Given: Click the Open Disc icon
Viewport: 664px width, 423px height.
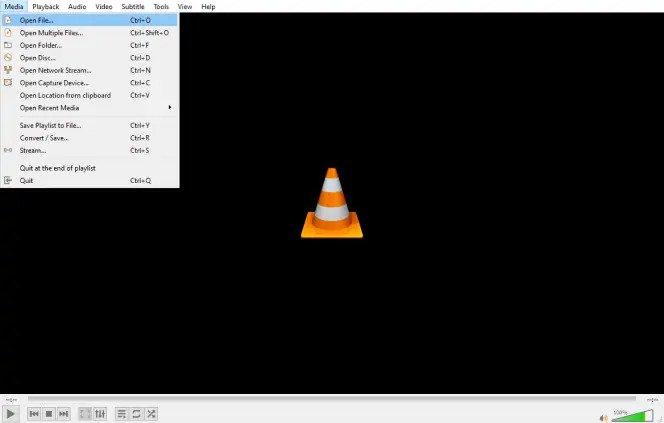Looking at the screenshot, I should (8, 57).
